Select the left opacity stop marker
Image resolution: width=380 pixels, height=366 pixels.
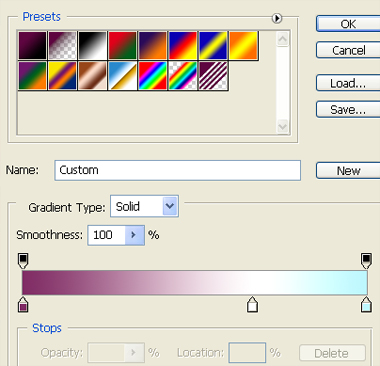pyautogui.click(x=23, y=261)
